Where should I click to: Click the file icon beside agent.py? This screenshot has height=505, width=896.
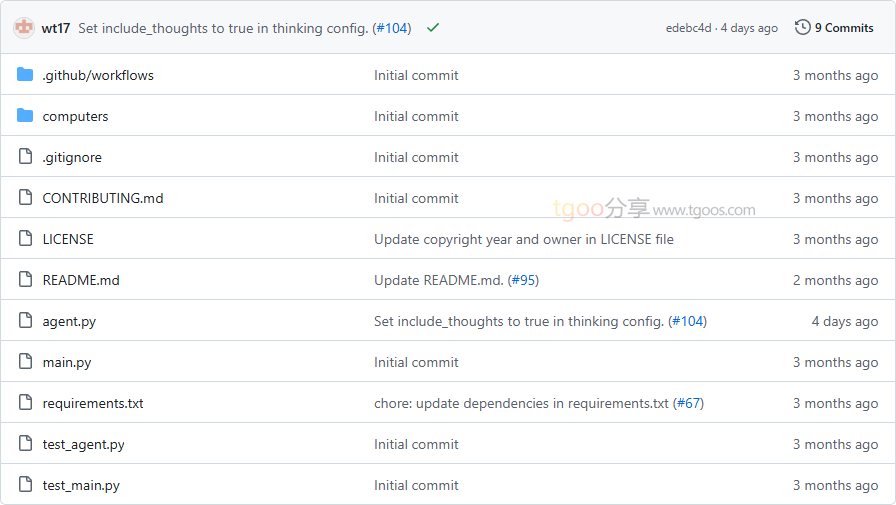coord(25,320)
